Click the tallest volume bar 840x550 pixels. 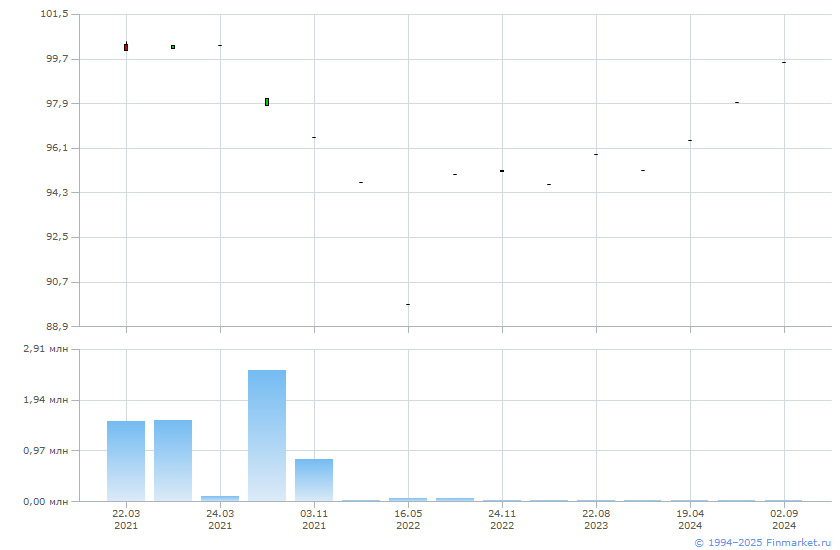tap(267, 435)
